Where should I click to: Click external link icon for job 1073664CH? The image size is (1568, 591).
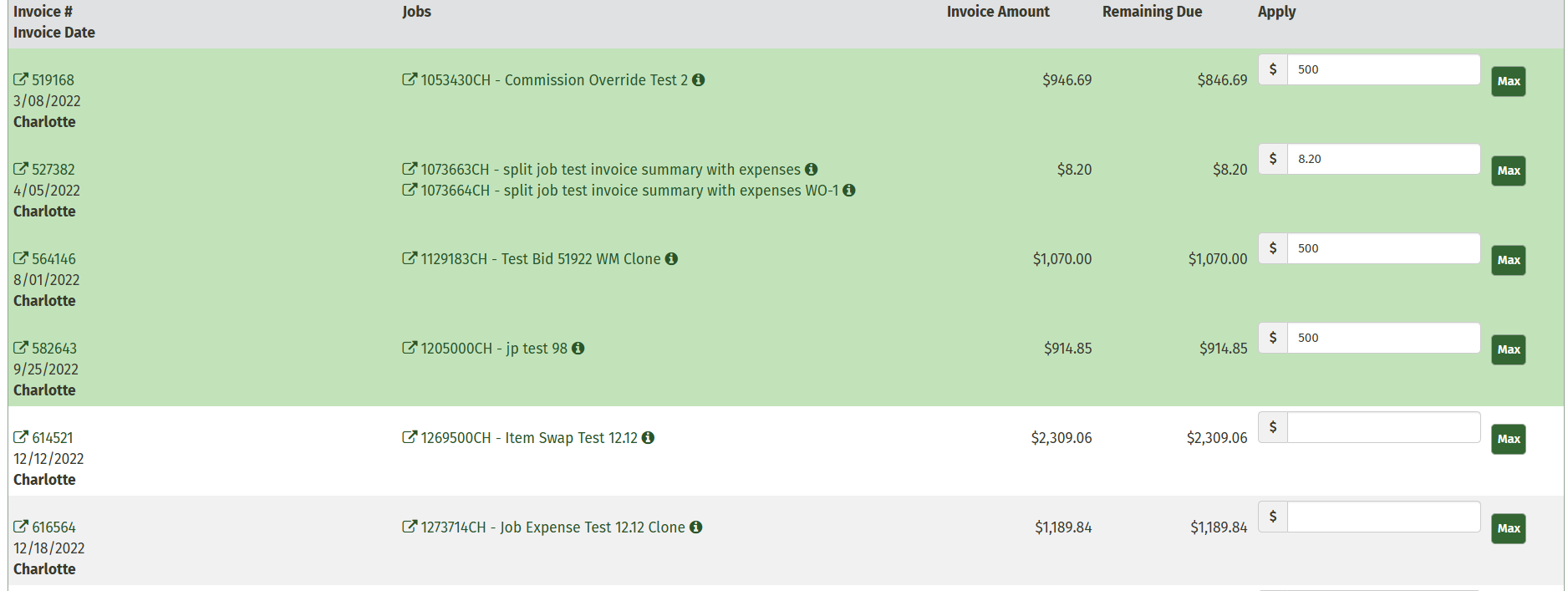tap(410, 191)
